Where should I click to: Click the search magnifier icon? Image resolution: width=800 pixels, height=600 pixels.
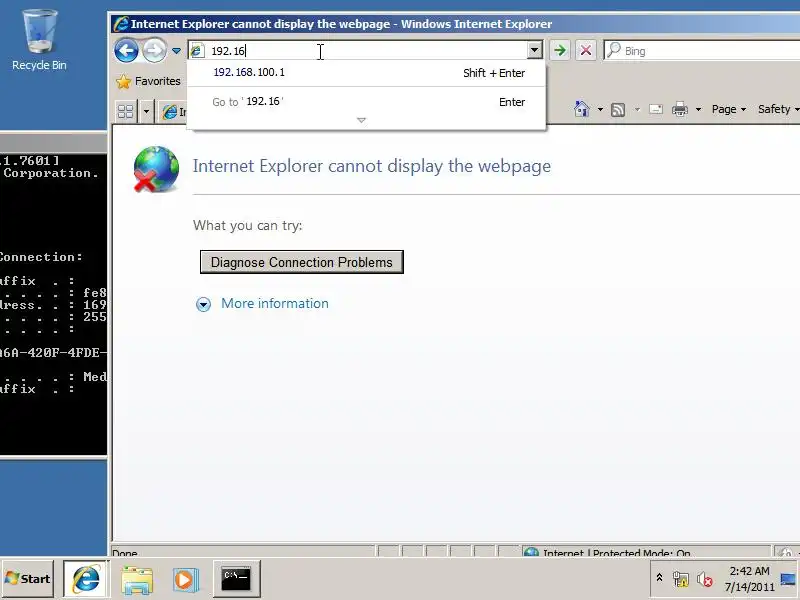click(x=614, y=49)
